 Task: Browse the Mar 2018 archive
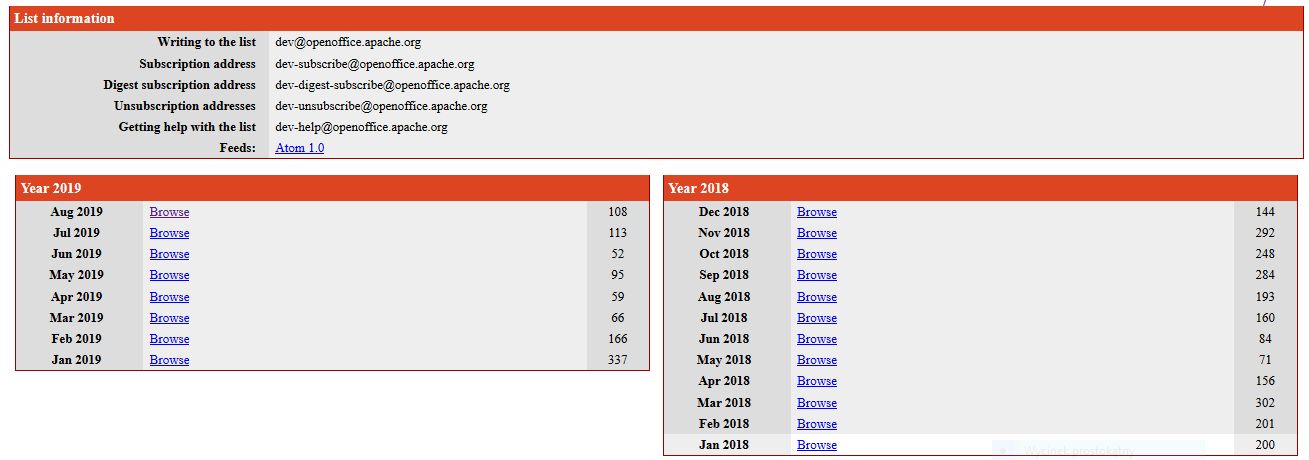coord(817,403)
